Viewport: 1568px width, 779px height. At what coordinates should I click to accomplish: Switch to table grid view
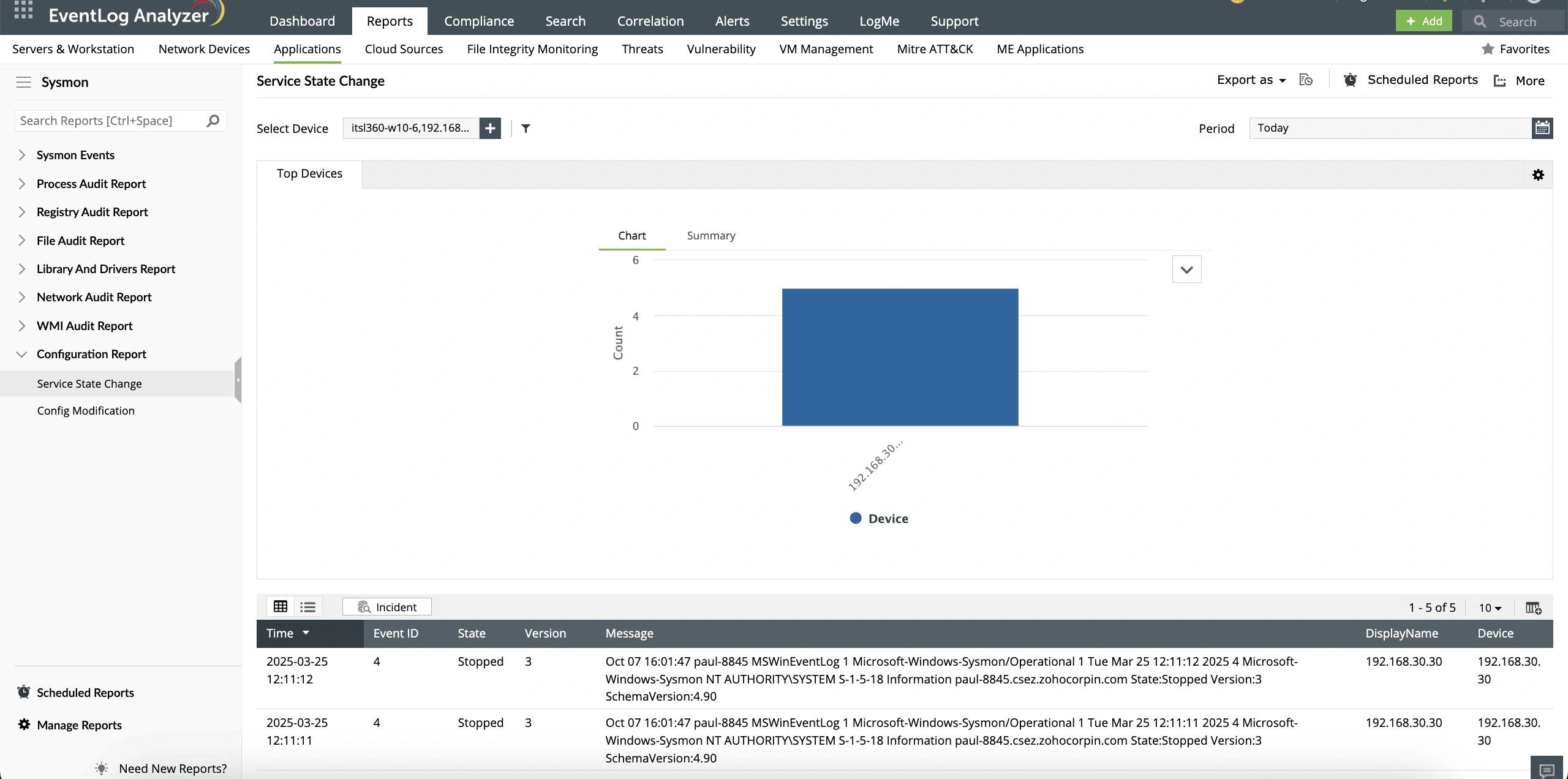pyautogui.click(x=281, y=607)
